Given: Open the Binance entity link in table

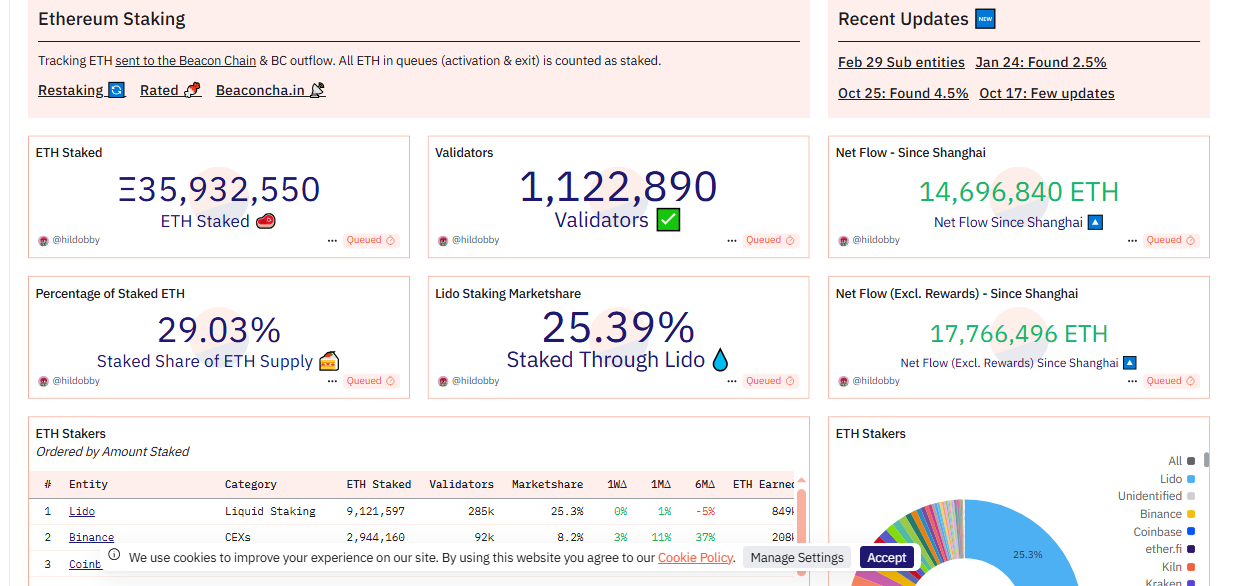Looking at the screenshot, I should [x=91, y=537].
